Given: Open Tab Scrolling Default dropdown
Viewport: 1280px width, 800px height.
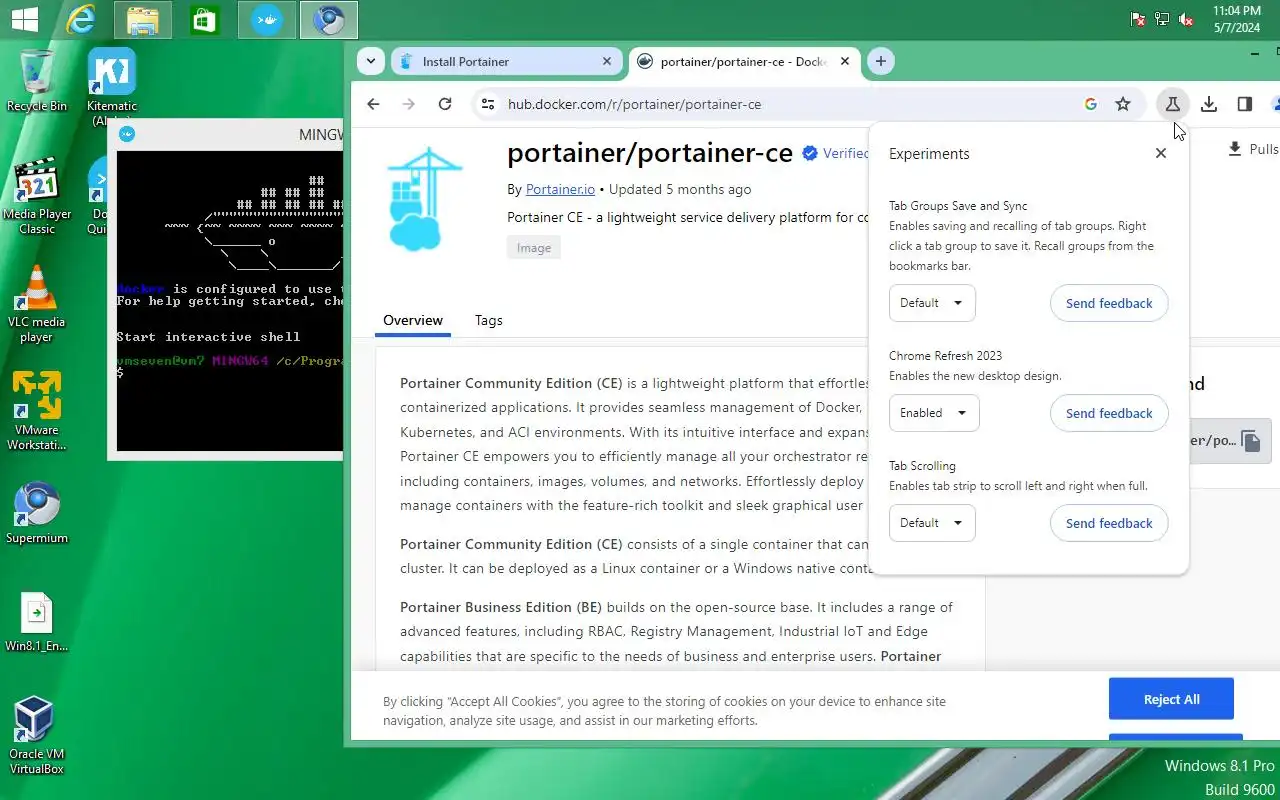Looking at the screenshot, I should [x=932, y=523].
